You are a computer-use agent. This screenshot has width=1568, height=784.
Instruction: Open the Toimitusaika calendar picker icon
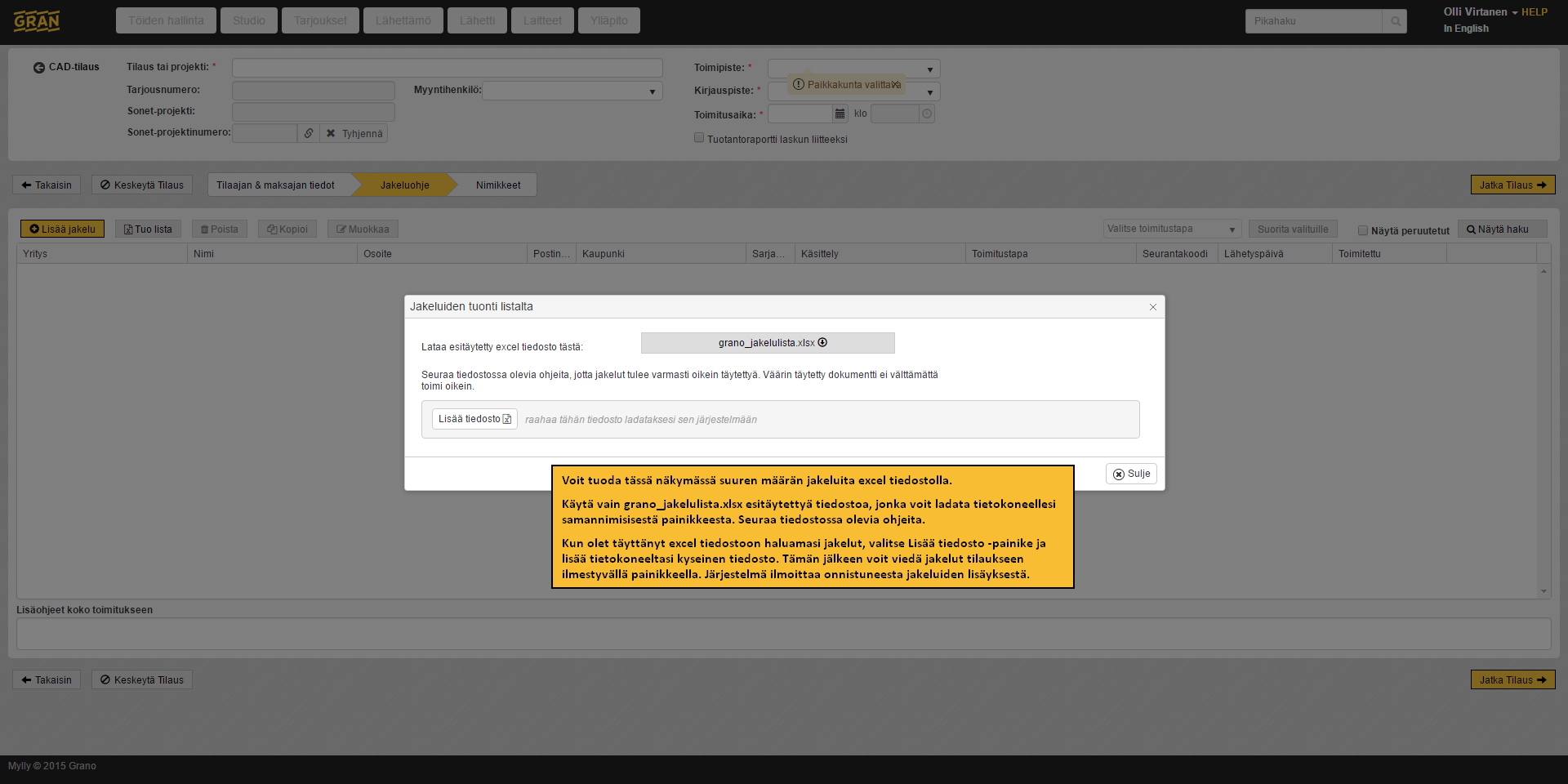coord(840,114)
